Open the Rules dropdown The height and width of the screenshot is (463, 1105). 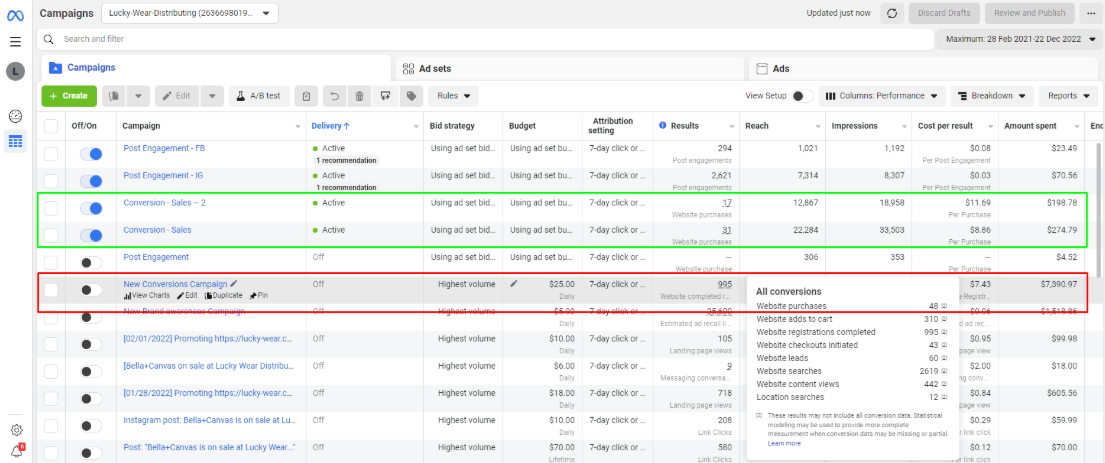[x=453, y=96]
